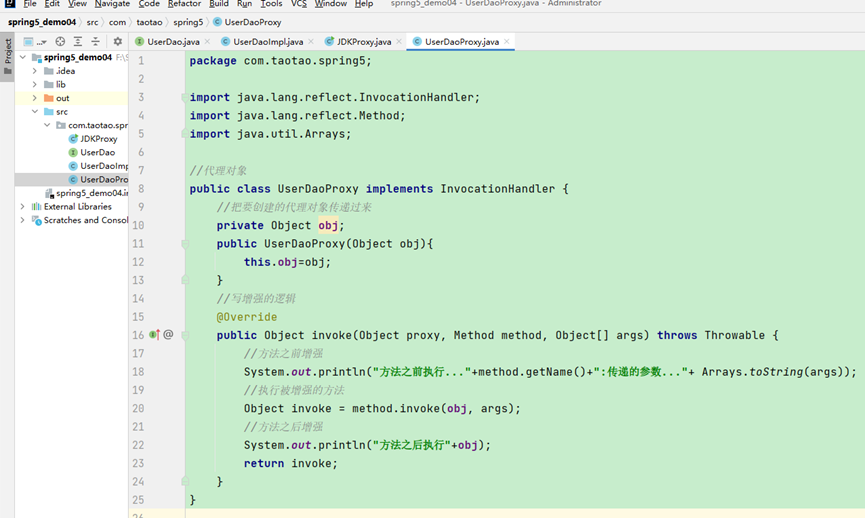Image resolution: width=865 pixels, height=518 pixels.
Task: Close the UserDaoProxy.java tab
Action: [x=506, y=41]
